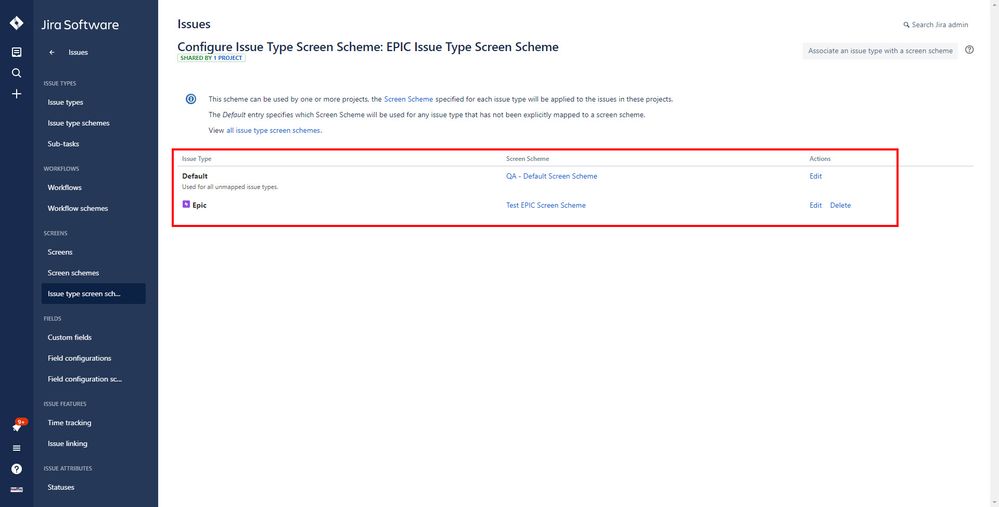Viewport: 999px width, 507px height.
Task: Open the boards icon in the global sidebar
Action: coord(17,52)
